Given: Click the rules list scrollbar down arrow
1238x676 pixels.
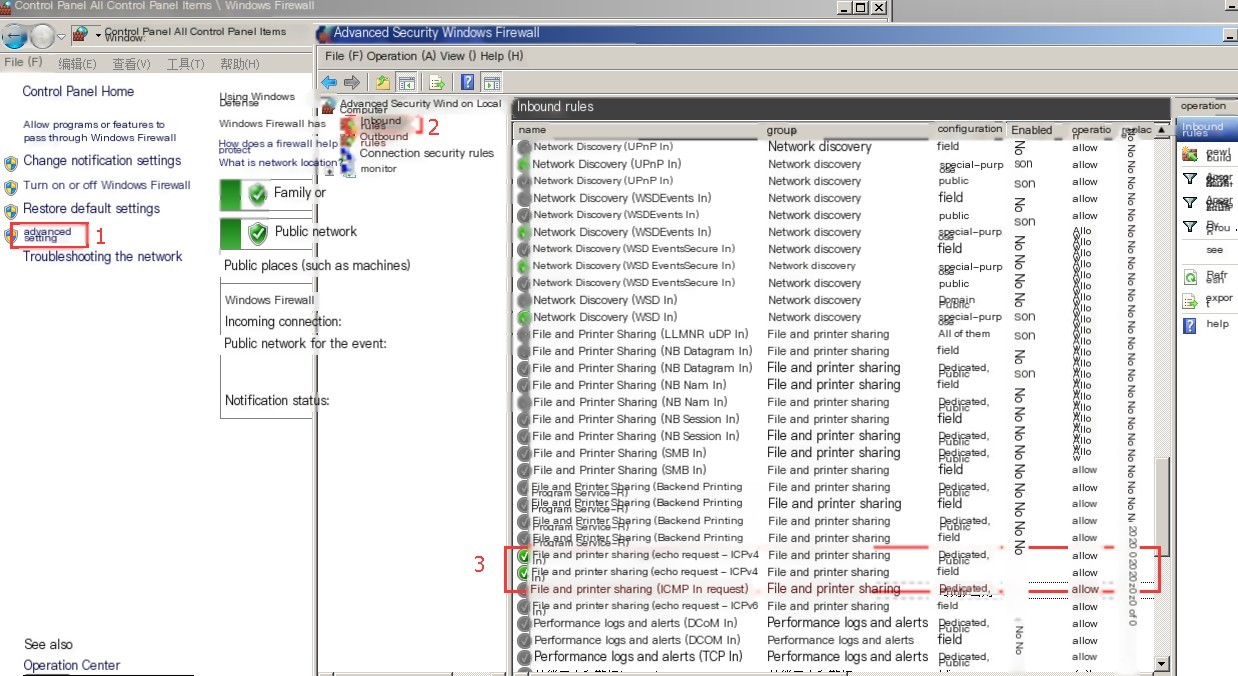Looking at the screenshot, I should tap(1161, 664).
